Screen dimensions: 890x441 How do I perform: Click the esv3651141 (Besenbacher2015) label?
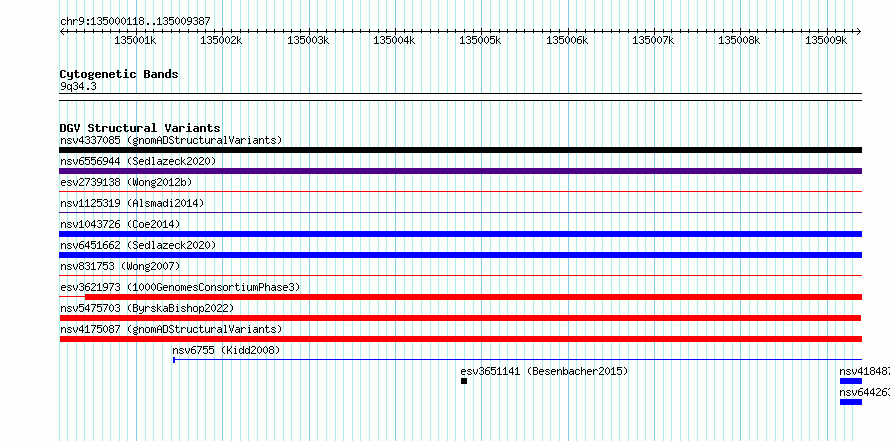544,371
